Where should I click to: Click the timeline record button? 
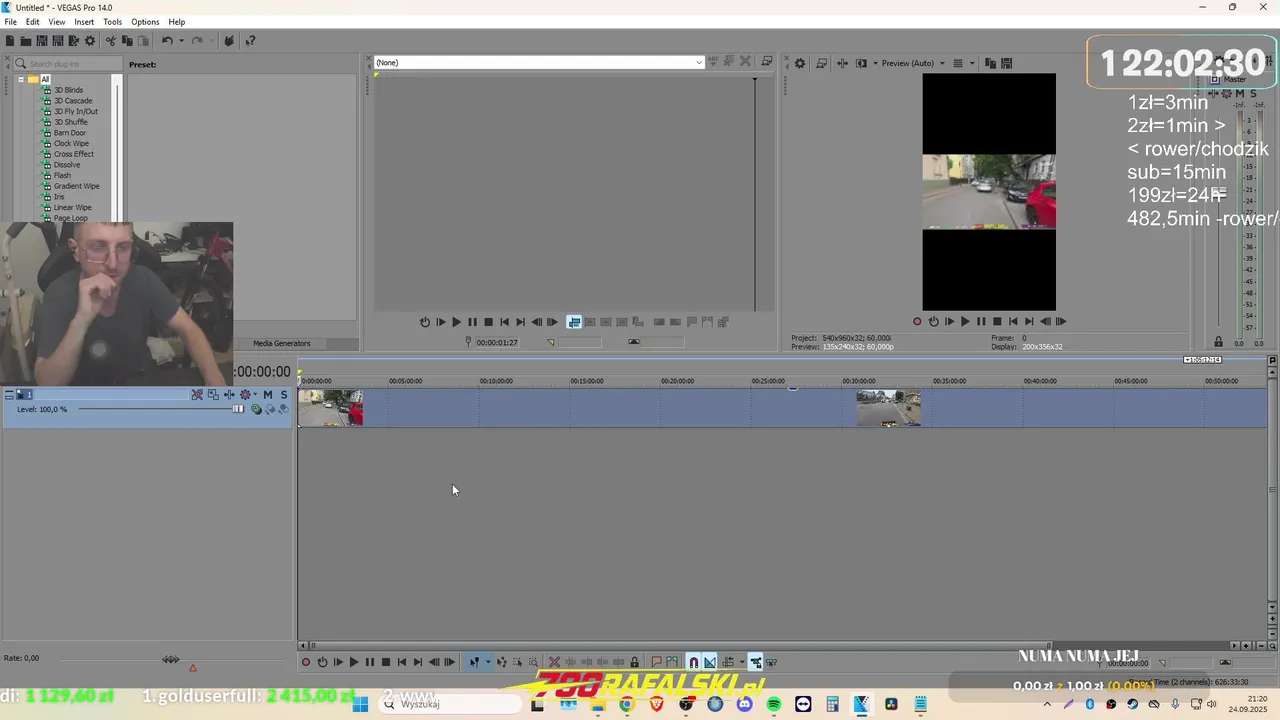306,662
